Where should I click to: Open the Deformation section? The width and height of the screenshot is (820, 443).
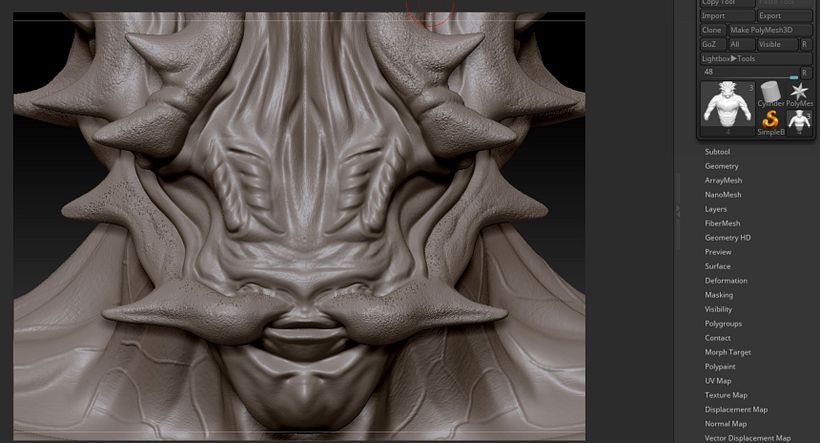coord(725,281)
